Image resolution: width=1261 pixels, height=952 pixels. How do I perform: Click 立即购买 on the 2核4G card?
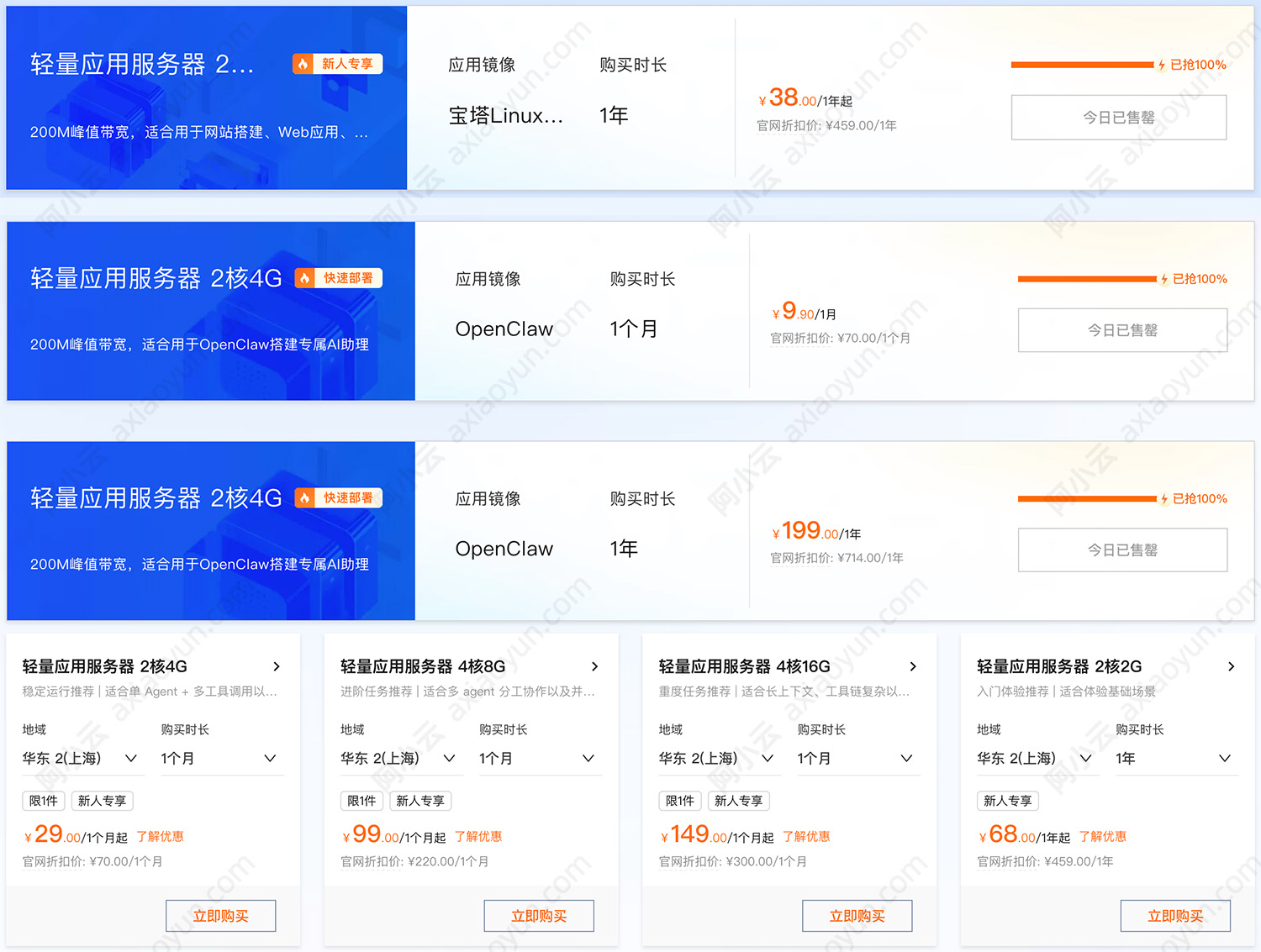tap(219, 915)
